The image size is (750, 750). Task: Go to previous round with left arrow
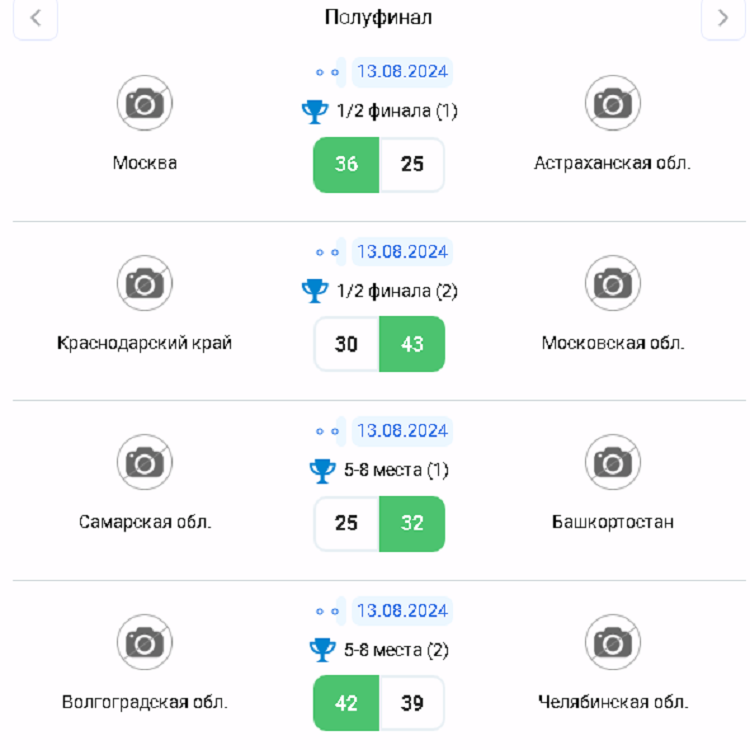[36, 19]
